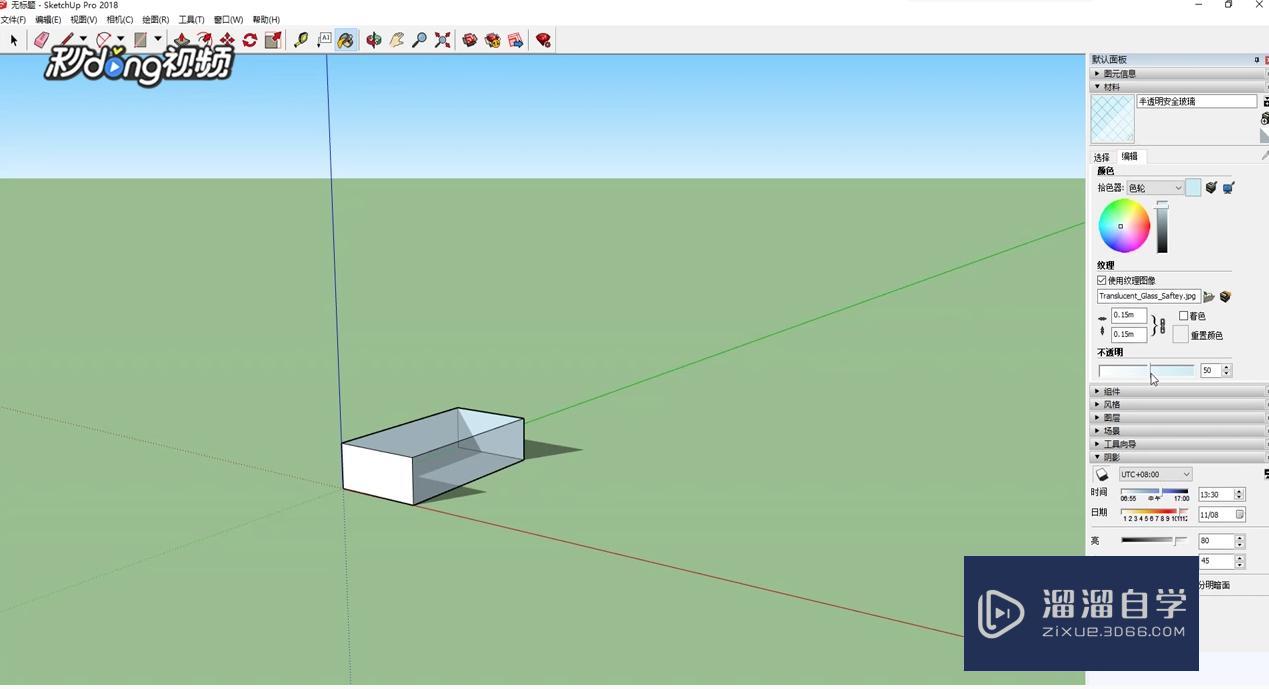
Task: Choose the Text label tool
Action: click(324, 40)
